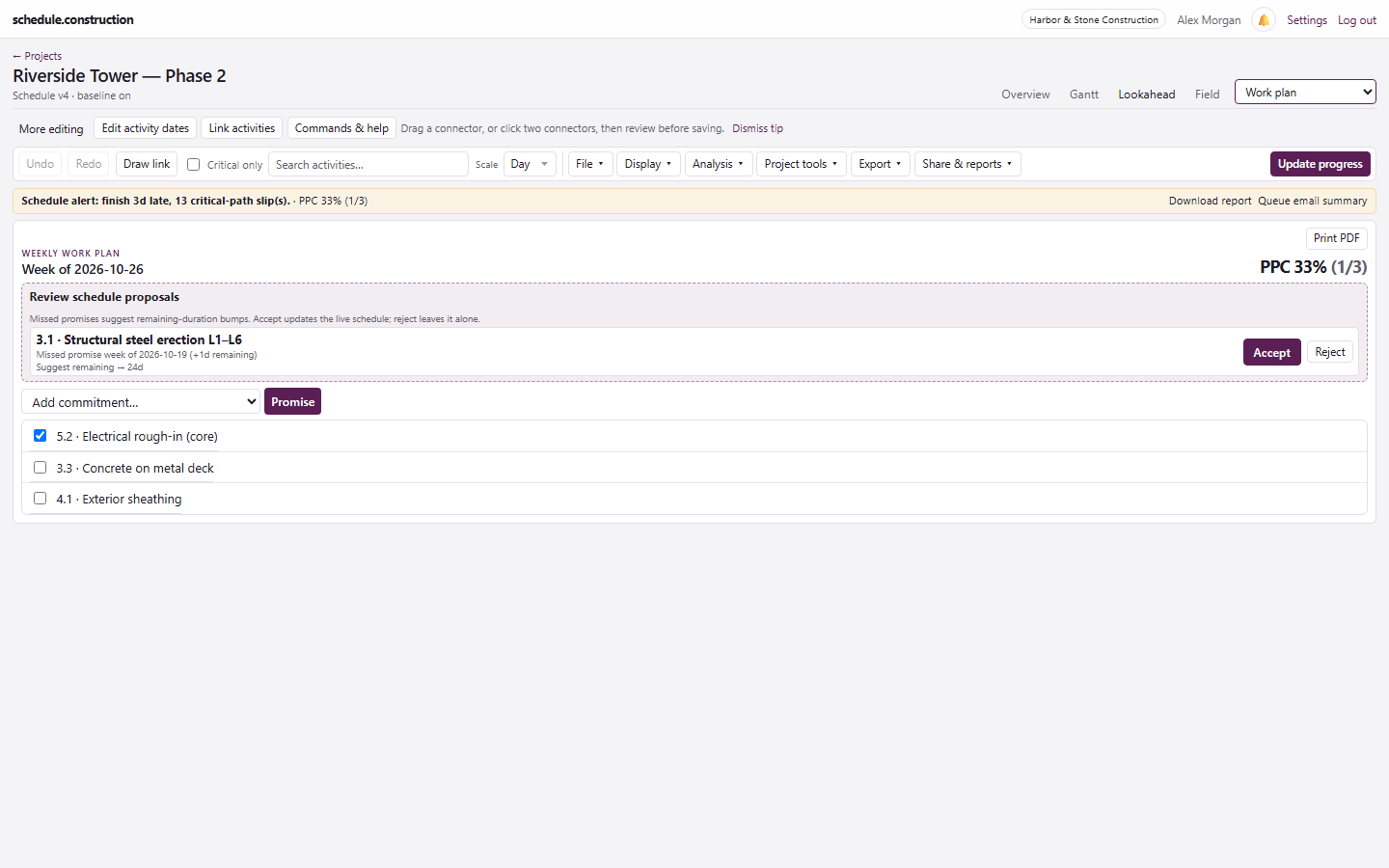Check 3.3 Concrete on metal deck
The width and height of the screenshot is (1389, 868).
(x=40, y=468)
